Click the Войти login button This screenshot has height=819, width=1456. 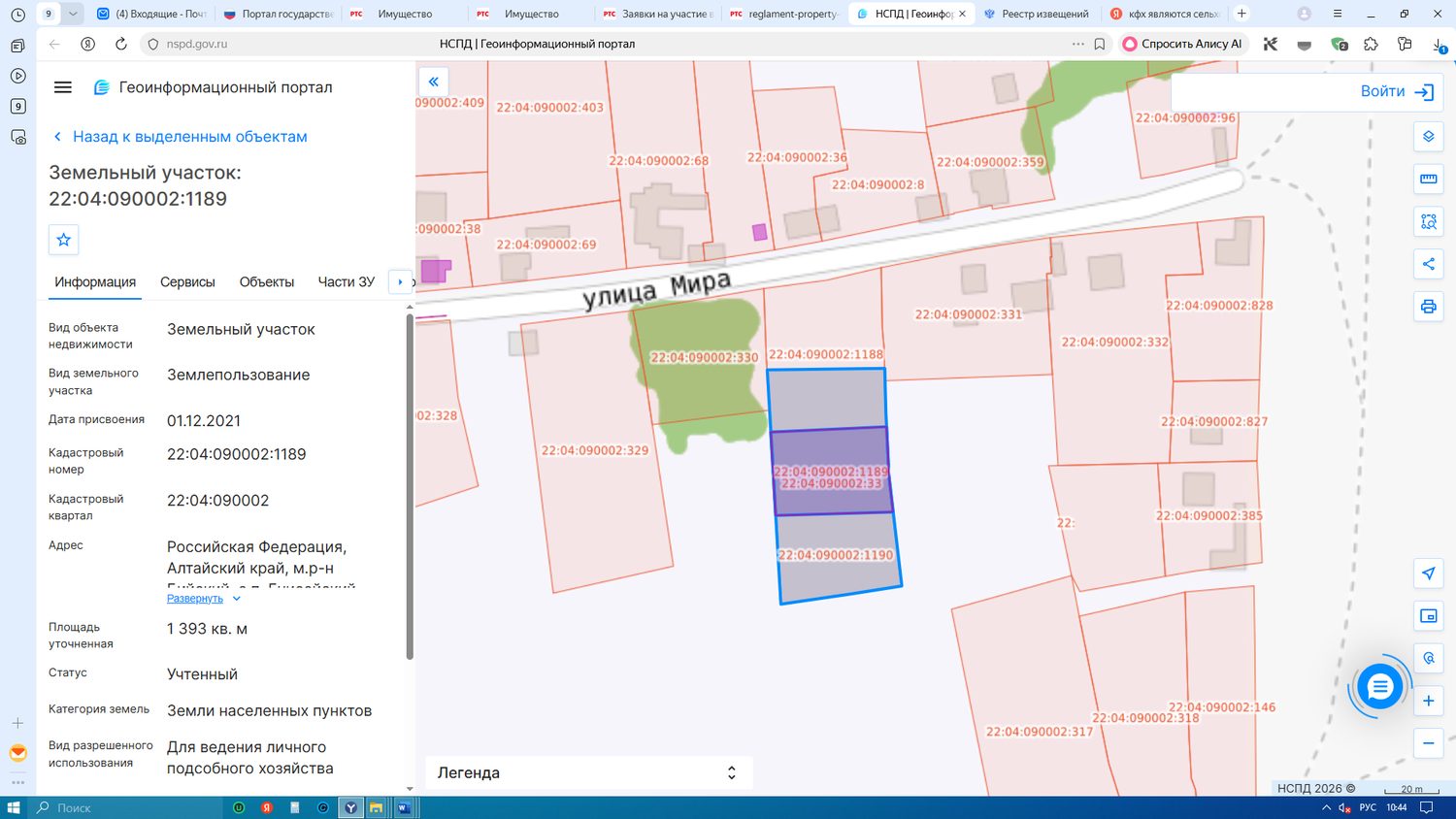(x=1398, y=91)
